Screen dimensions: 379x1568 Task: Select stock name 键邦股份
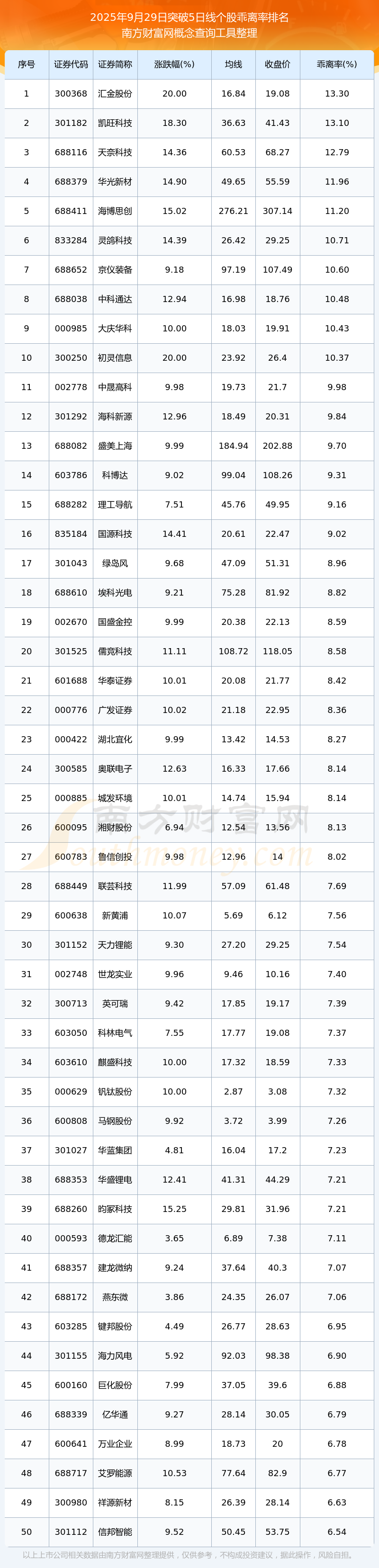coord(115,1327)
